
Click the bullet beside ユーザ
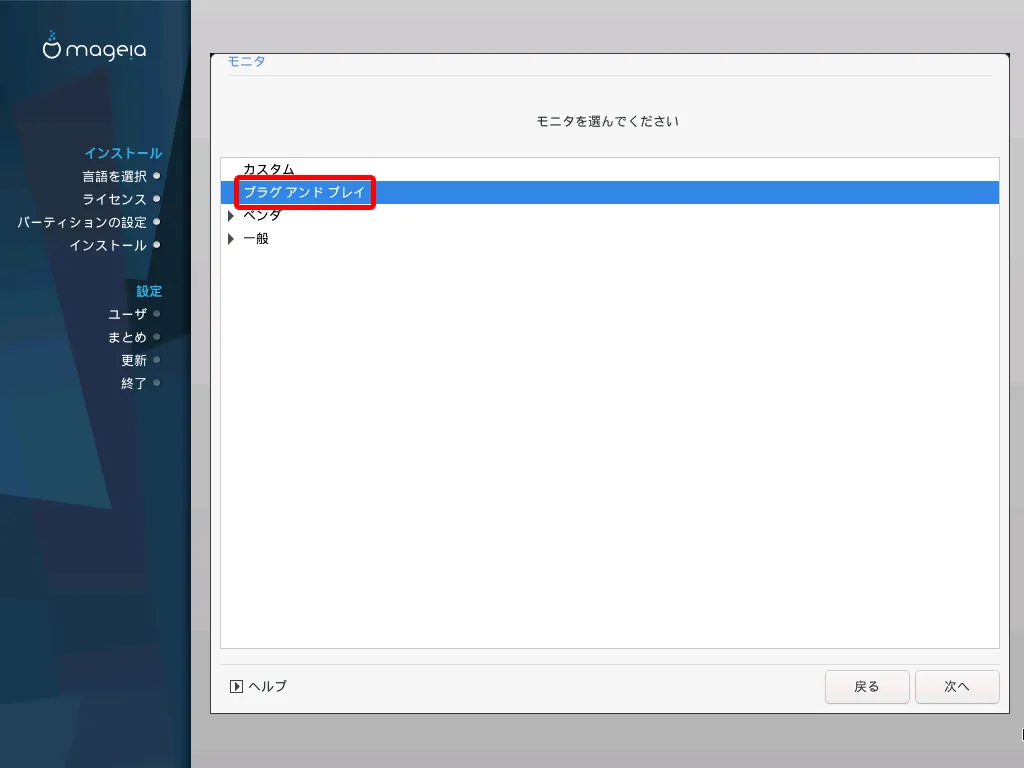tap(157, 313)
